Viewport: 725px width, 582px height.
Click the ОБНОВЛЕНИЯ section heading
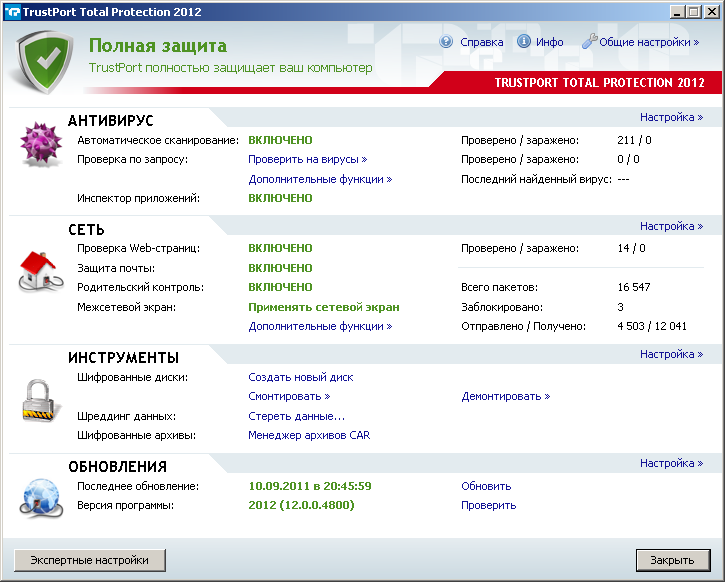pyautogui.click(x=117, y=467)
